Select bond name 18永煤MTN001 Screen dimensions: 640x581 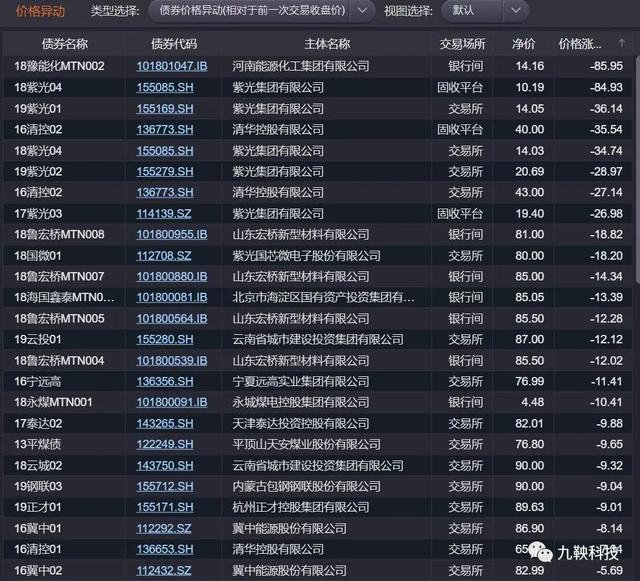click(53, 402)
